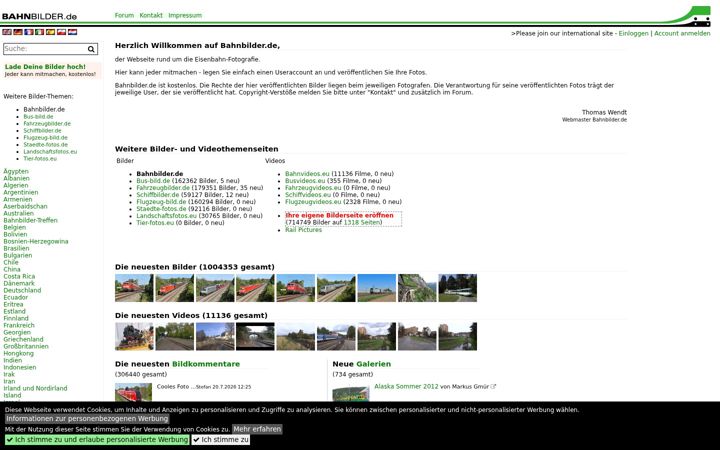
Task: Accept cookies with personalisierte Werbung button
Action: click(x=97, y=440)
